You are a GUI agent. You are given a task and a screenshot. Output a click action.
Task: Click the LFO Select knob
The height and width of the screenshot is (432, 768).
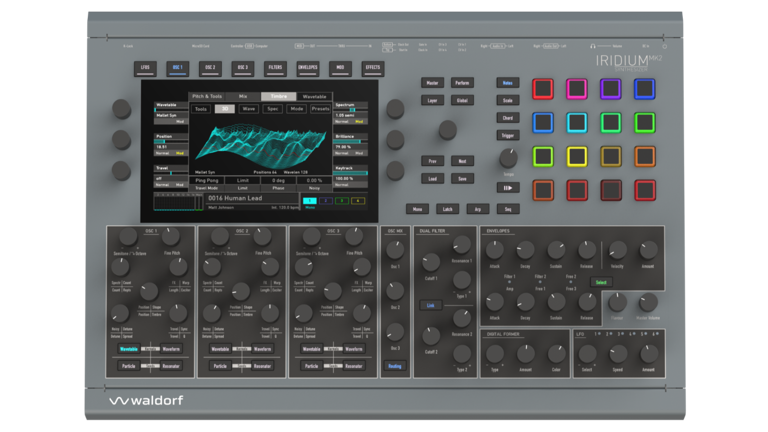(587, 354)
